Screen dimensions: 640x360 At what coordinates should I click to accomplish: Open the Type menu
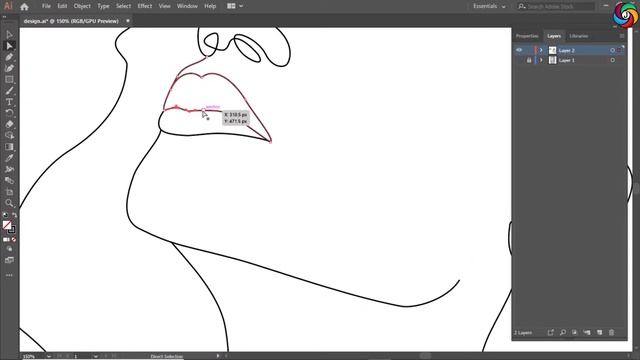click(x=103, y=6)
